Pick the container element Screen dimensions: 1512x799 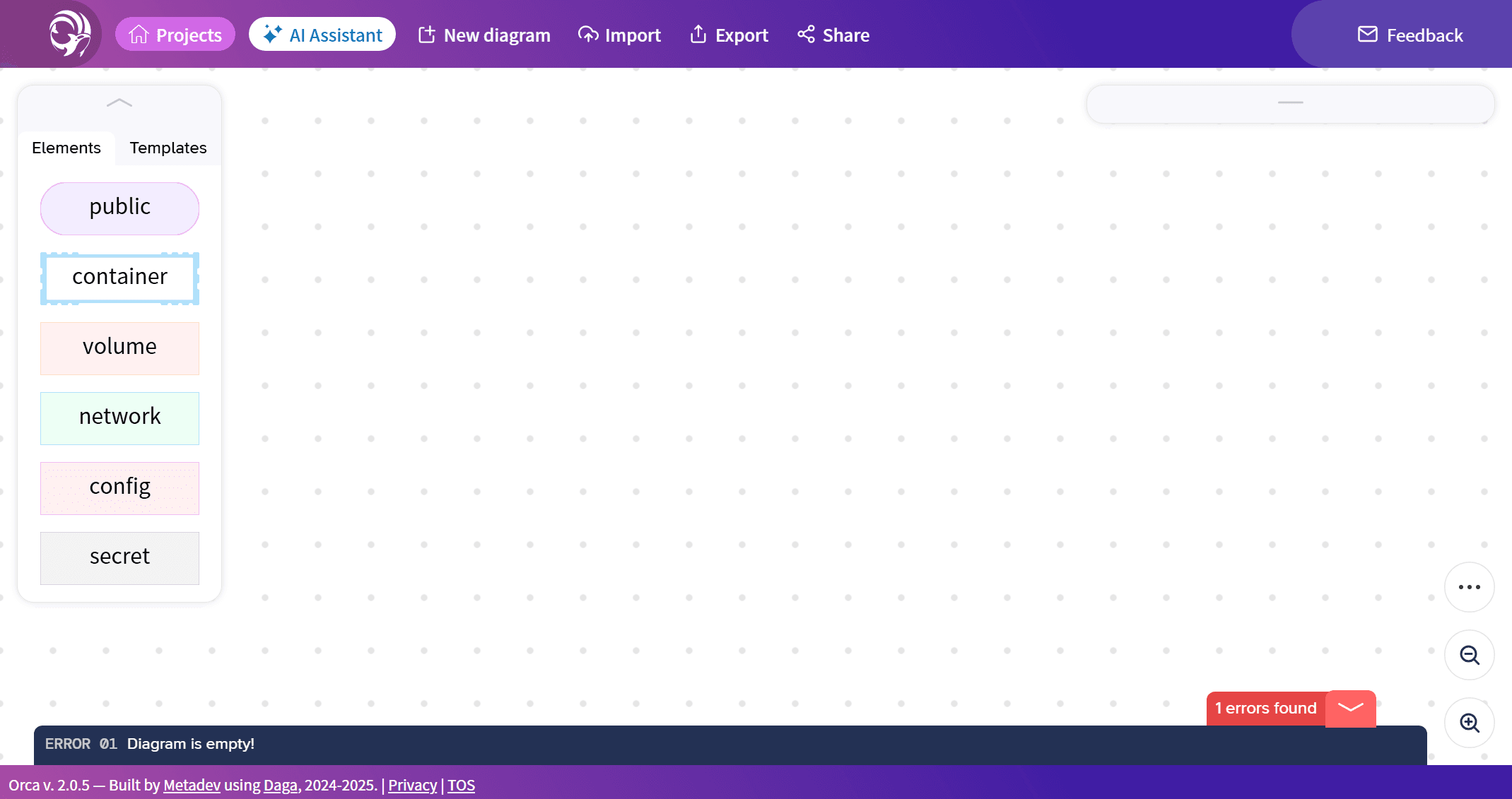click(119, 278)
